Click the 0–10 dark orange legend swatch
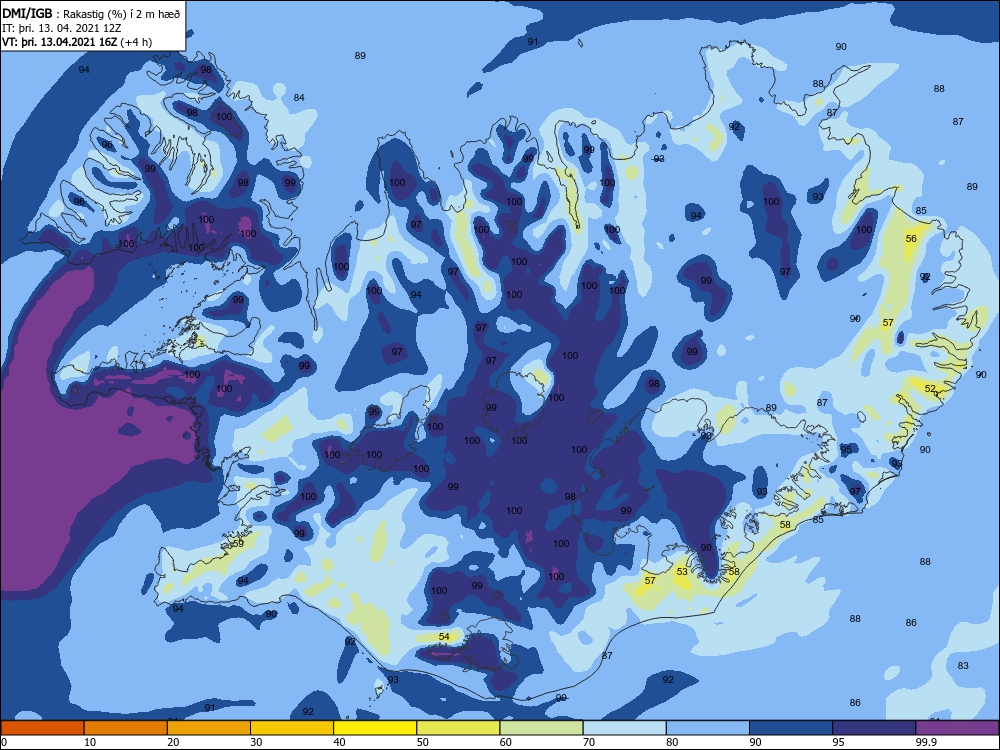1000x750 pixels. [x=42, y=728]
